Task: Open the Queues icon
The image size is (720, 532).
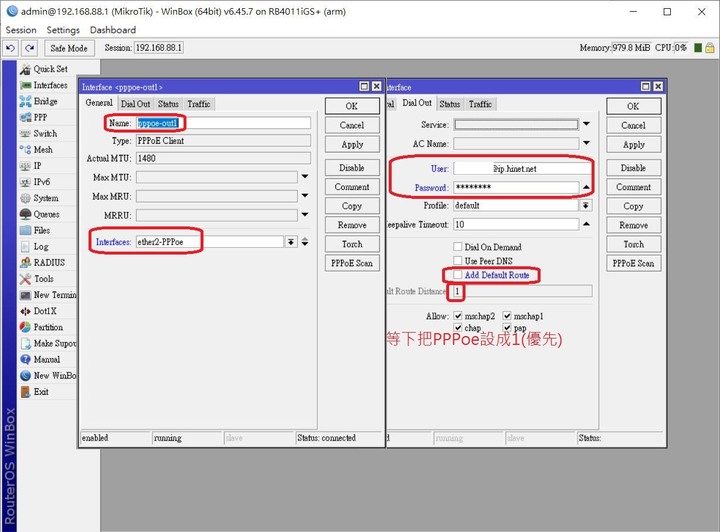Action: pos(25,214)
